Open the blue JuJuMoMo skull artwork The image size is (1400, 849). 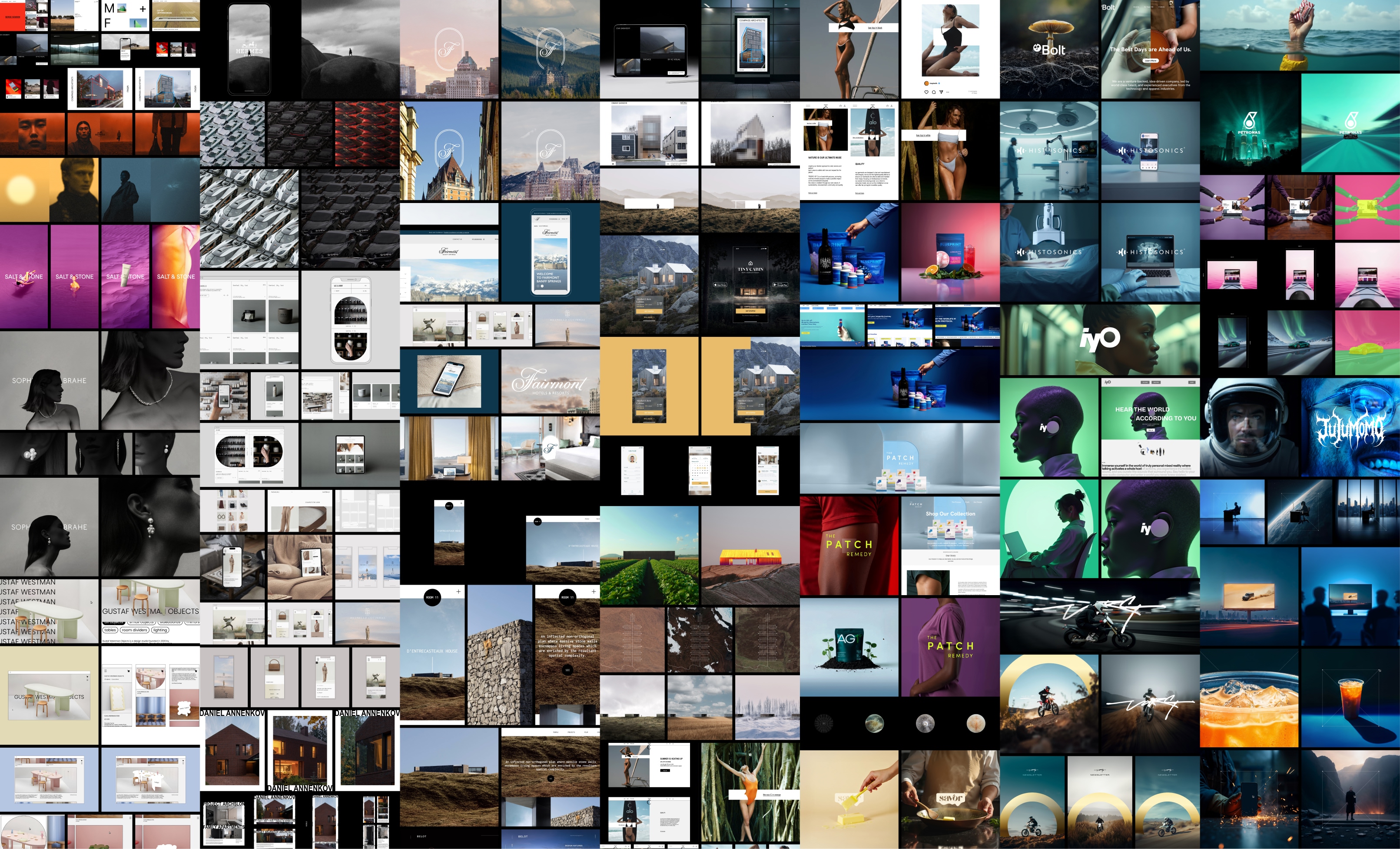point(1350,427)
